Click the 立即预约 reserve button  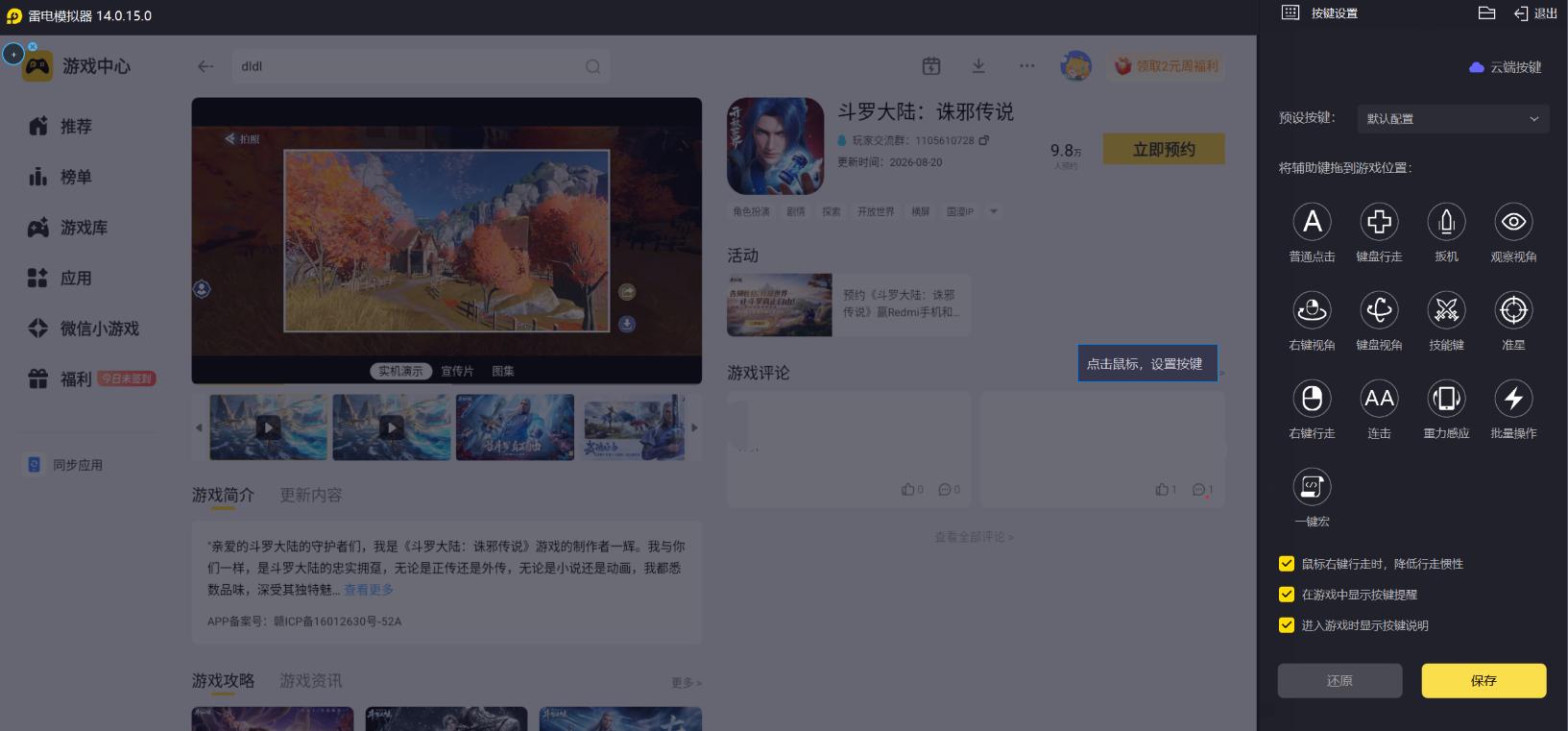(x=1164, y=149)
